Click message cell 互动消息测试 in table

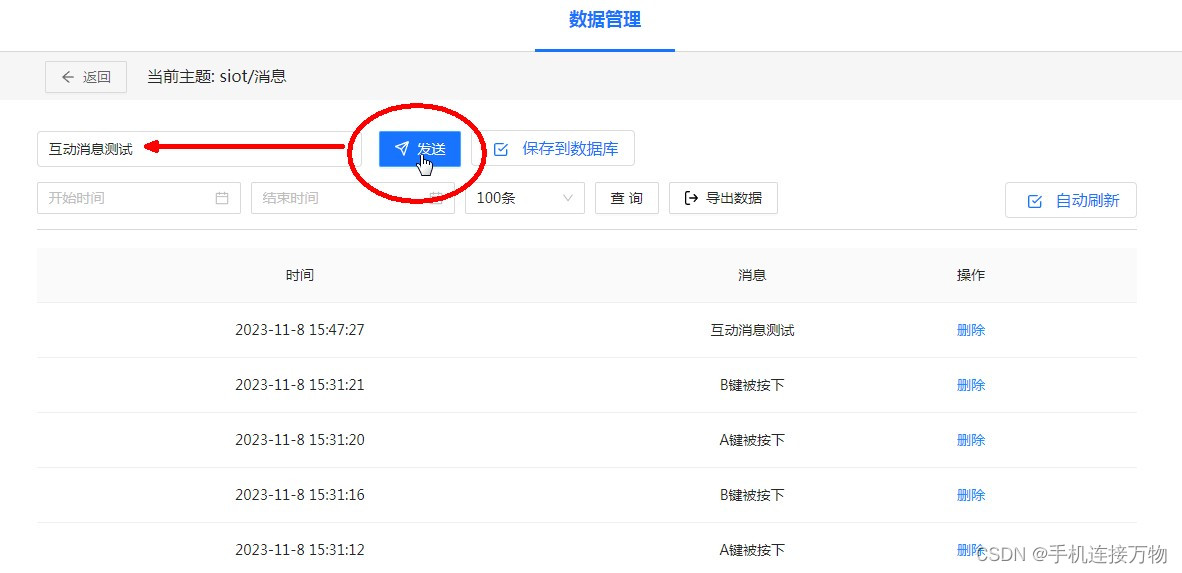[752, 330]
